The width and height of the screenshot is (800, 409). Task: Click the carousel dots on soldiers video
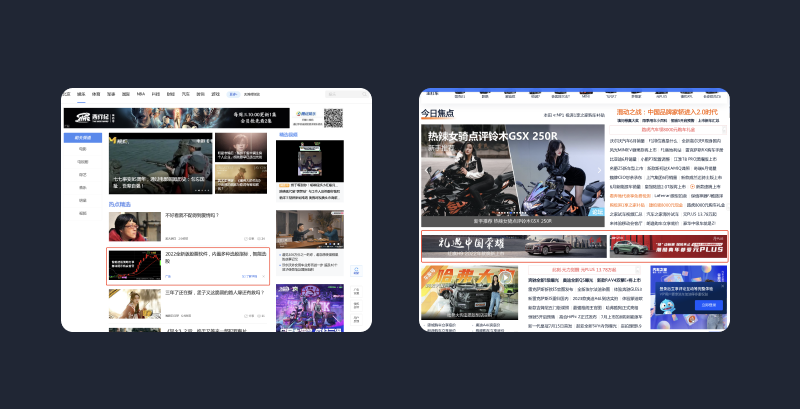(x=204, y=191)
